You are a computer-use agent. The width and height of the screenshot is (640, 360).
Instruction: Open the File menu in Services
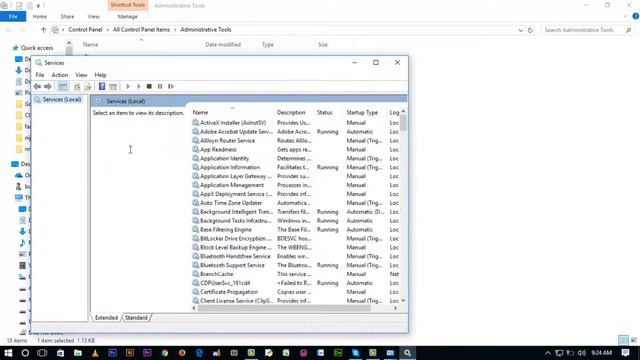[x=40, y=75]
